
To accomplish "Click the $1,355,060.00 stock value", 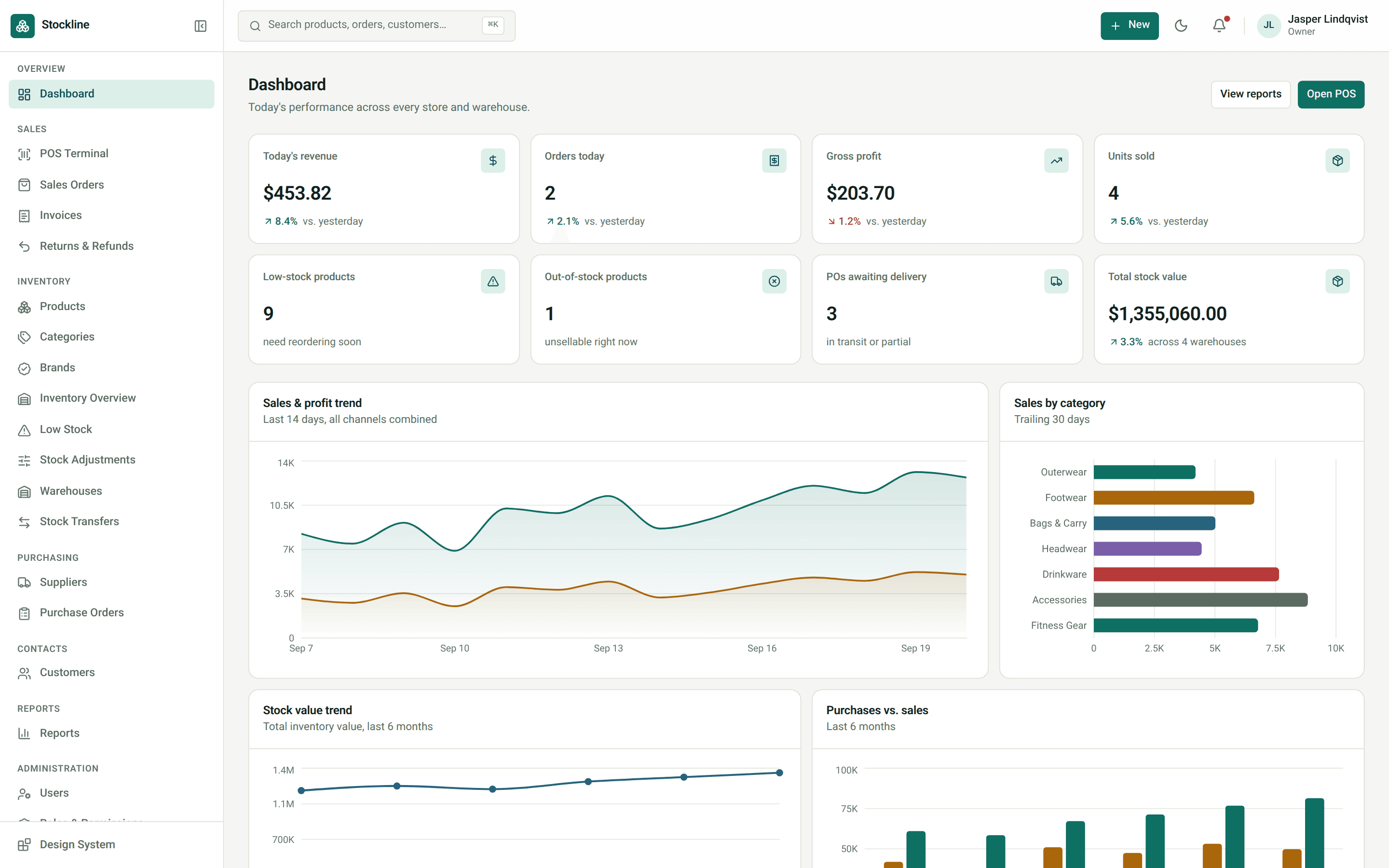I will click(1167, 314).
